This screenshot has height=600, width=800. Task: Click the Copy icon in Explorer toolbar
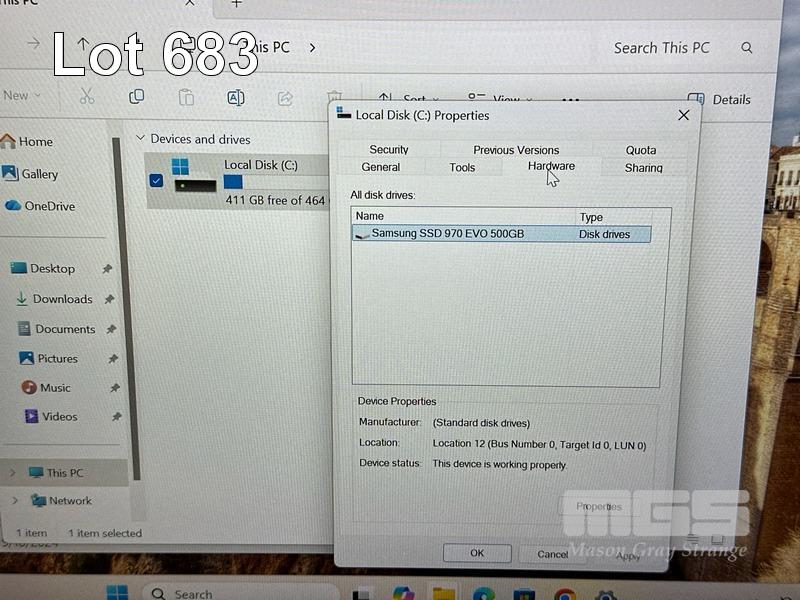coord(136,97)
